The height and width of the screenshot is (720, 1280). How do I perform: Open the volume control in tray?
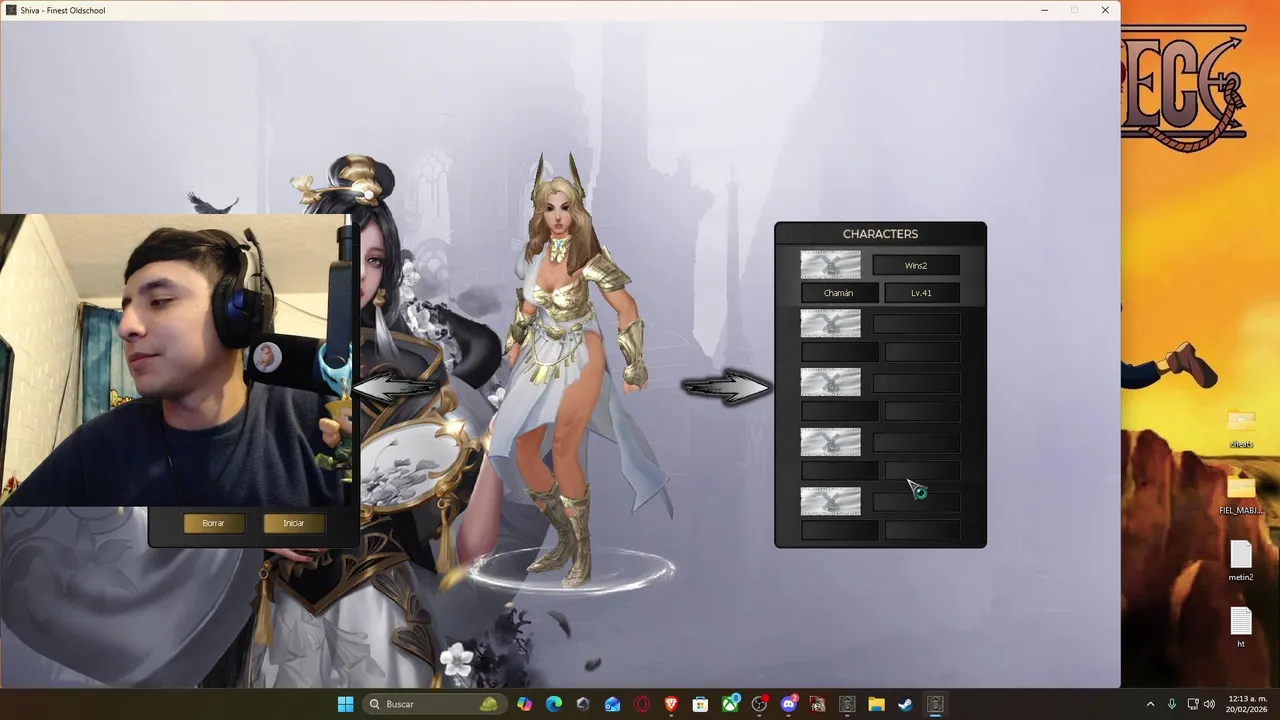click(x=1209, y=704)
